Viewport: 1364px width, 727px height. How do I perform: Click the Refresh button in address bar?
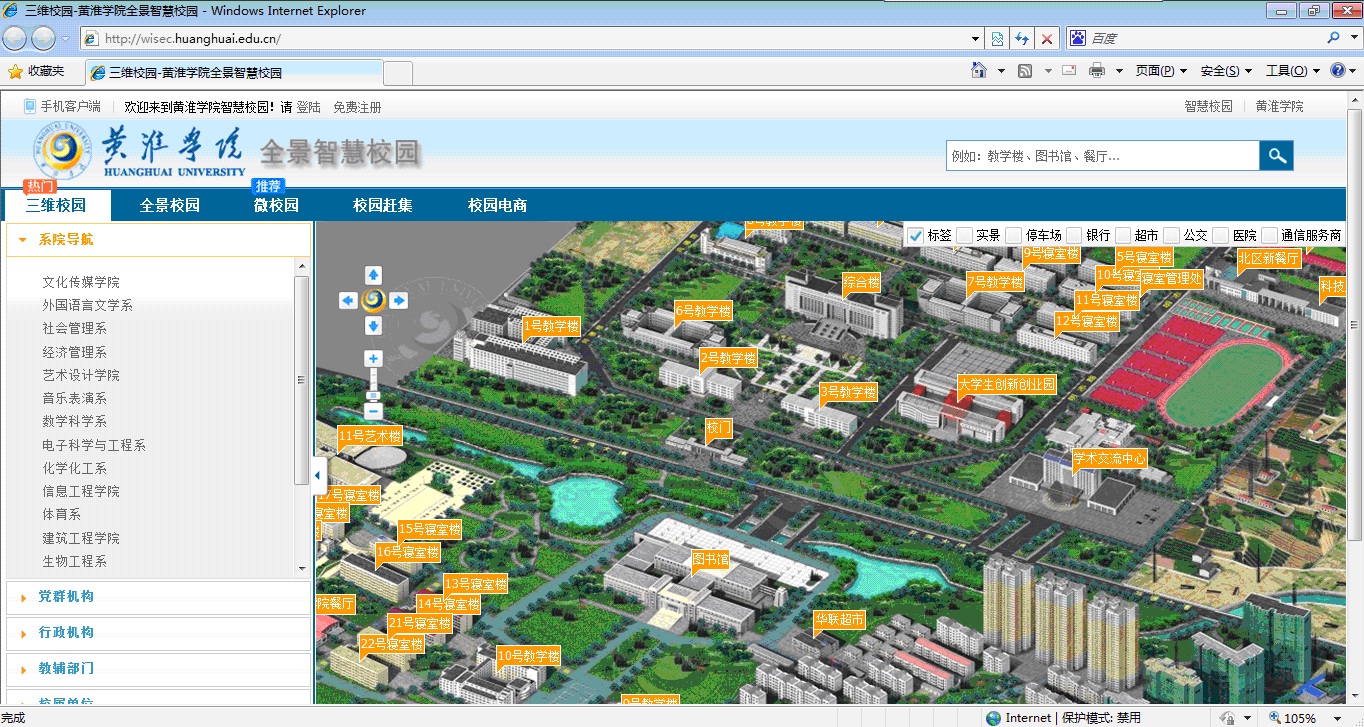(x=1022, y=38)
